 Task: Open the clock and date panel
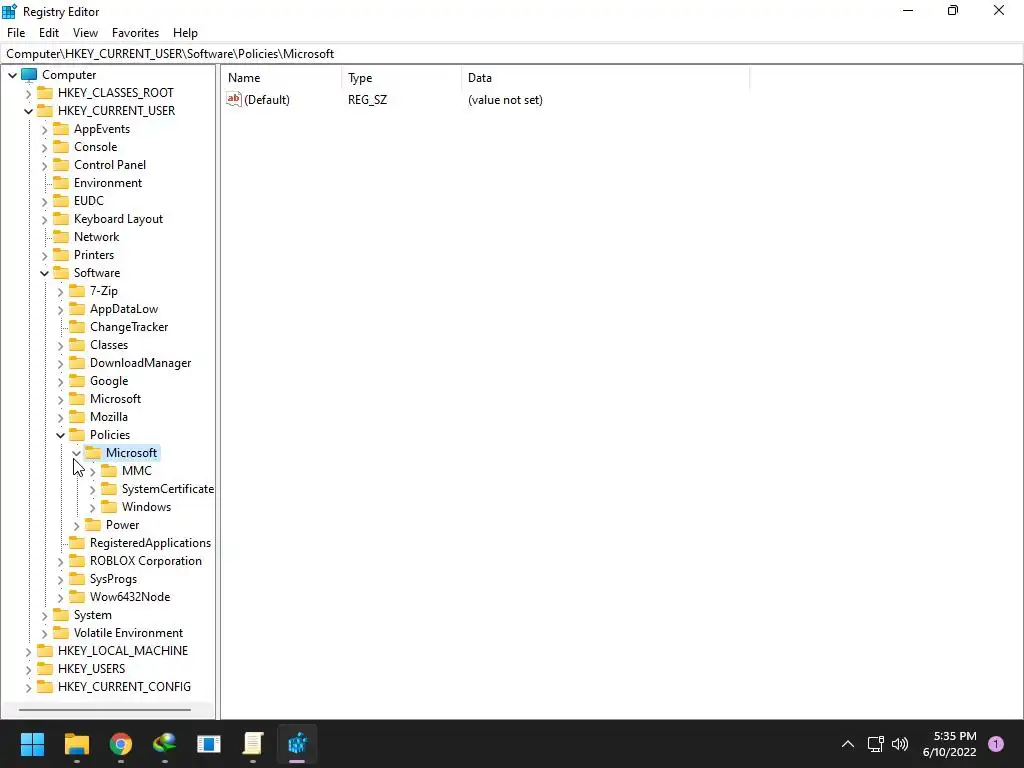click(949, 743)
